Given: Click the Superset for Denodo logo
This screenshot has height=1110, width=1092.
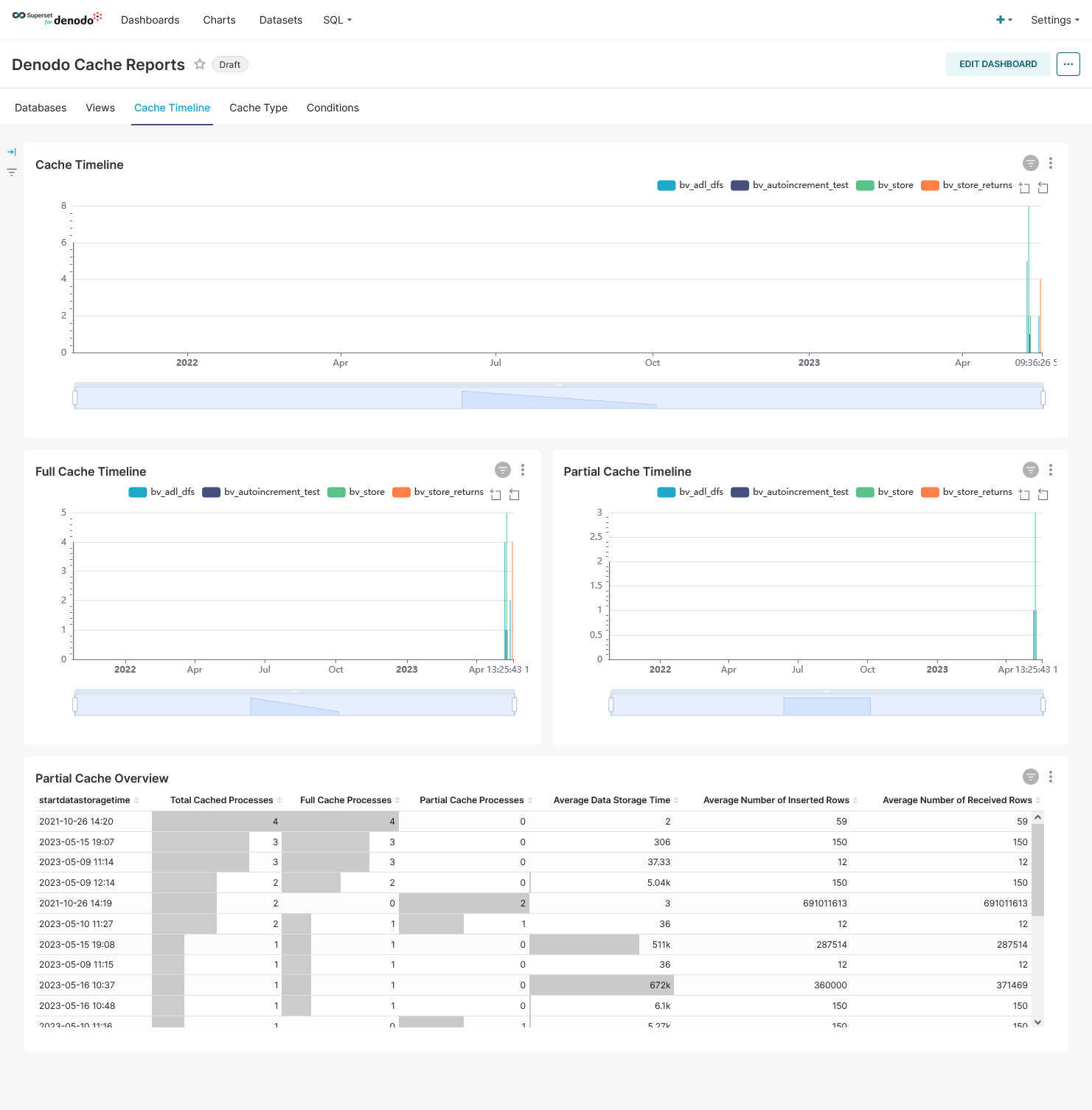Looking at the screenshot, I should [x=57, y=18].
